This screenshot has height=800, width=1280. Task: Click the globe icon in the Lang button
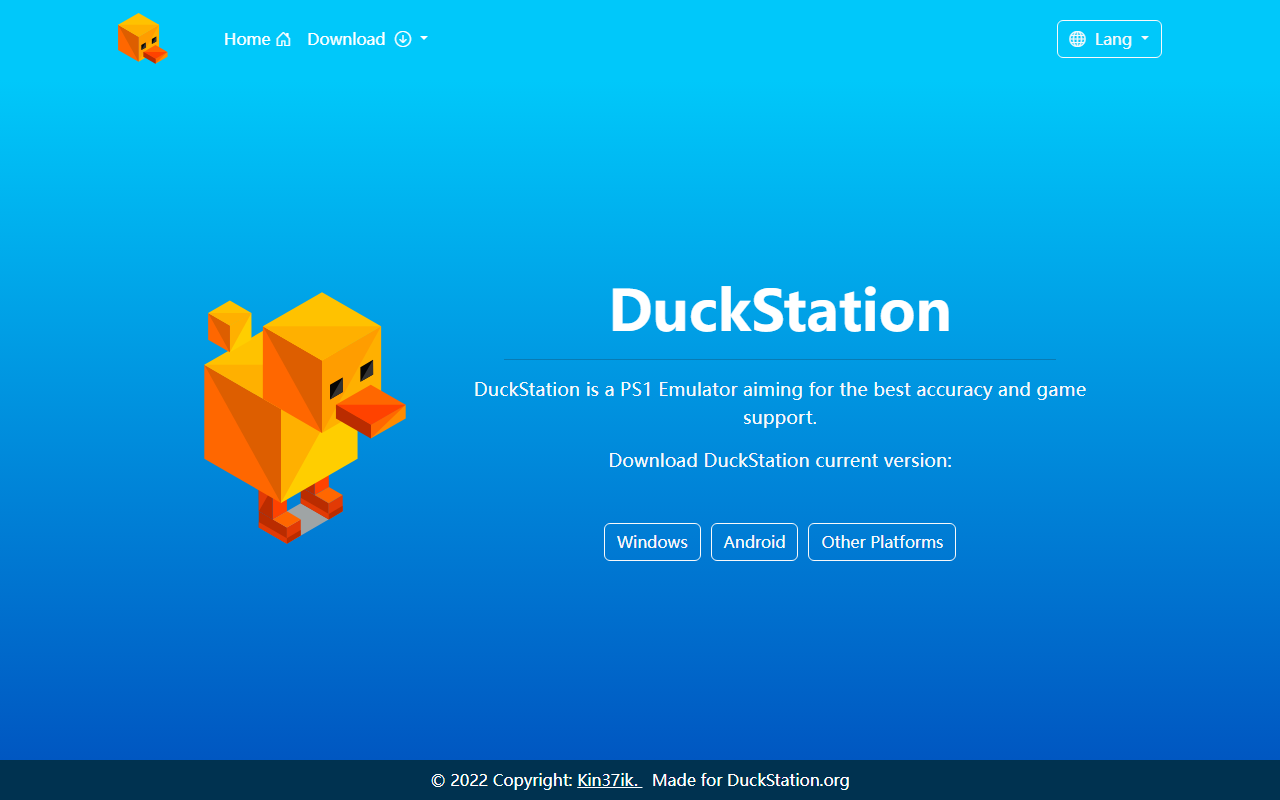[x=1077, y=39]
